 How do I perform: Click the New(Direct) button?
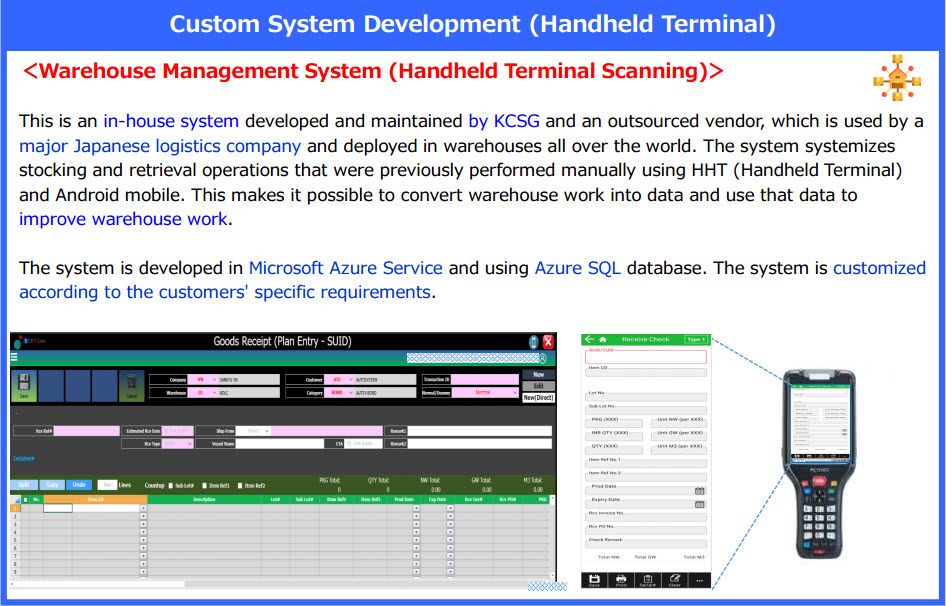point(537,397)
